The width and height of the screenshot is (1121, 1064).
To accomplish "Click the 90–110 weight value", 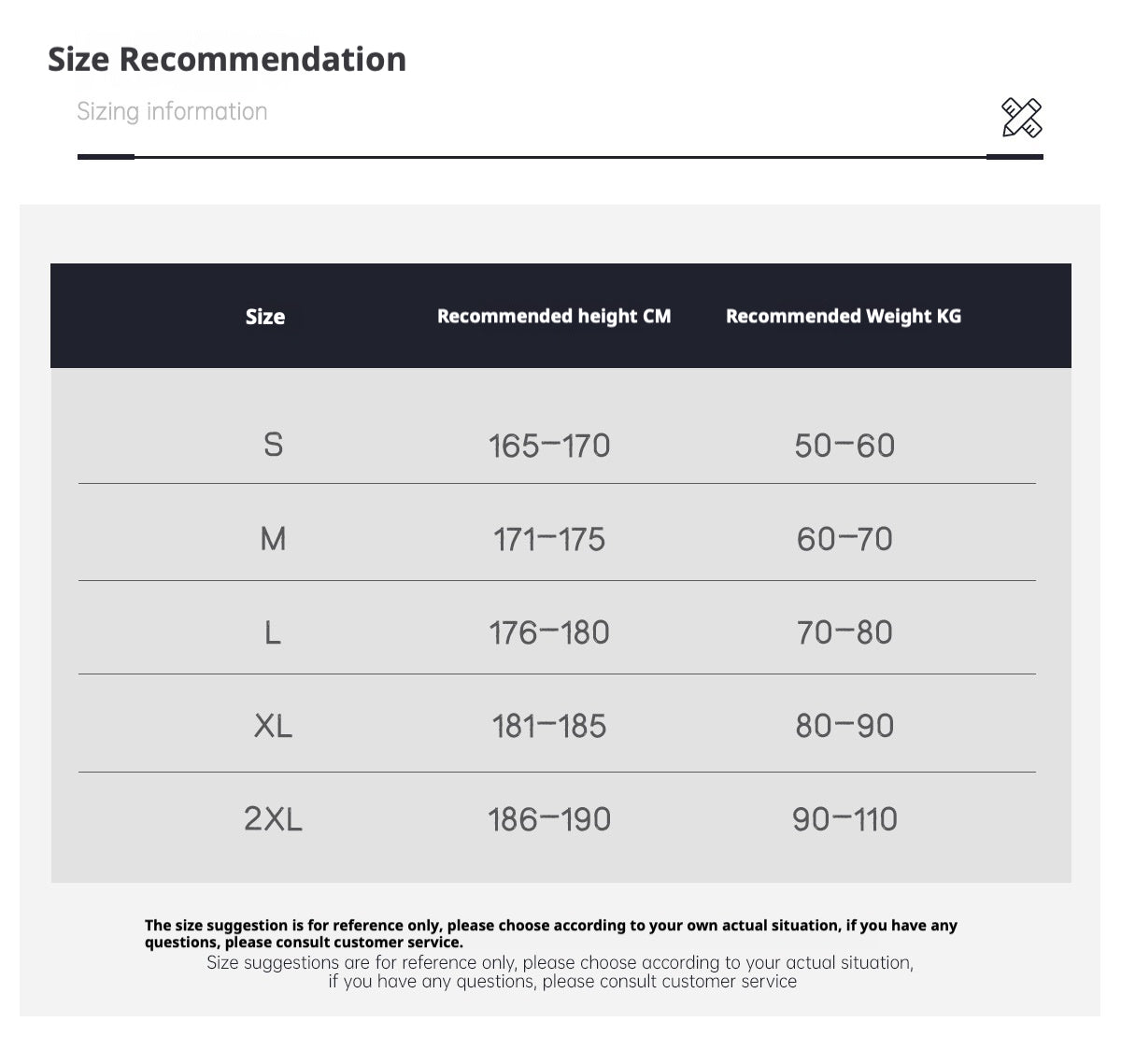I will (x=844, y=819).
